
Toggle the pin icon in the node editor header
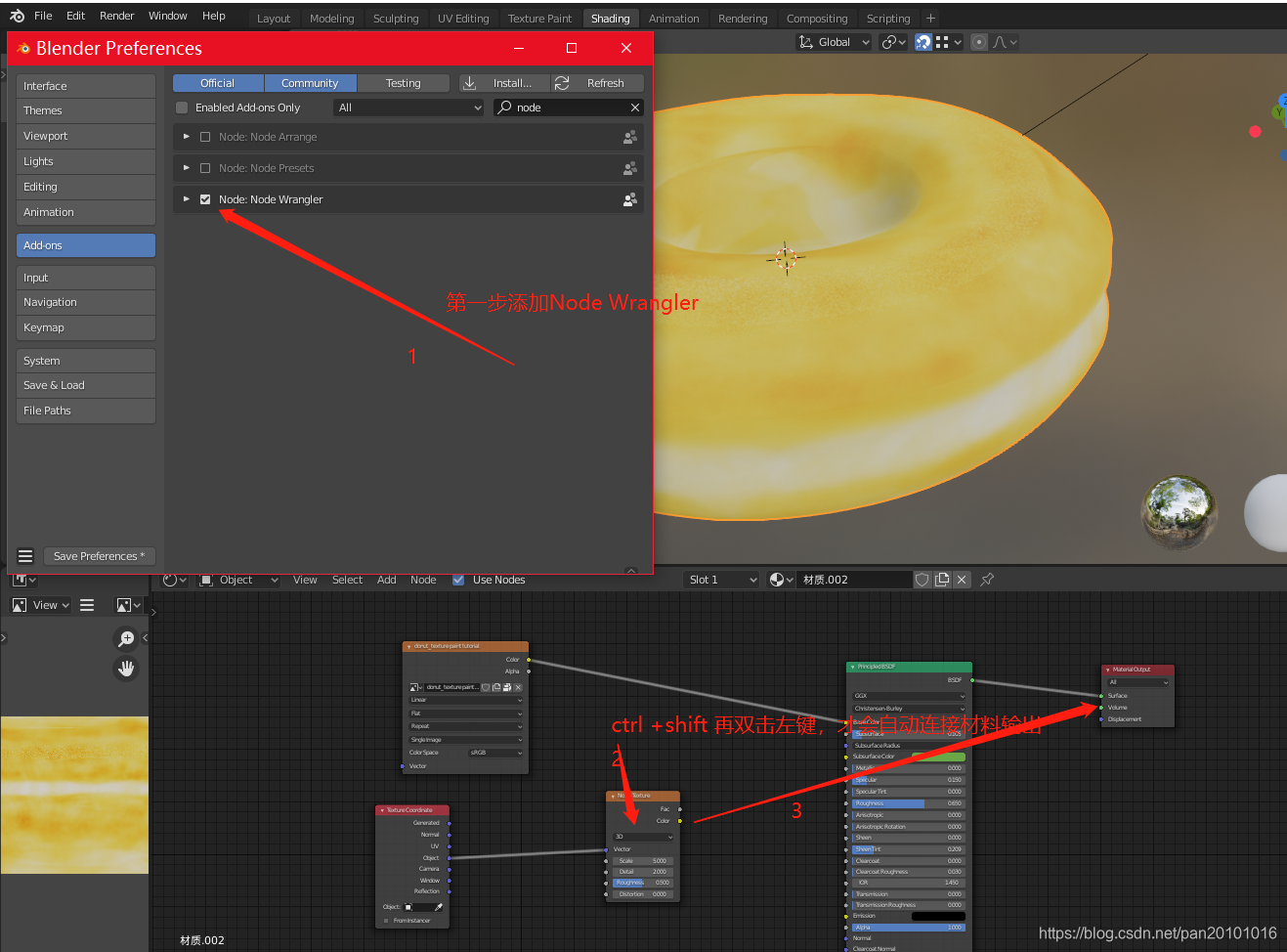987,580
